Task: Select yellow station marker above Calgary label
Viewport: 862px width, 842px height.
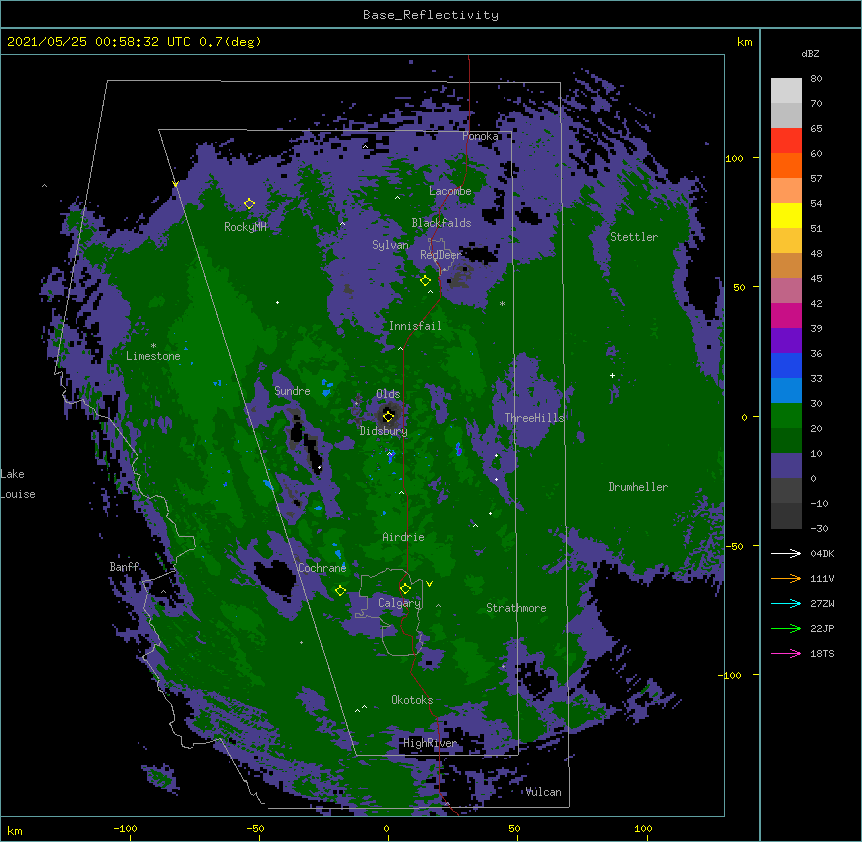Action: (x=405, y=589)
